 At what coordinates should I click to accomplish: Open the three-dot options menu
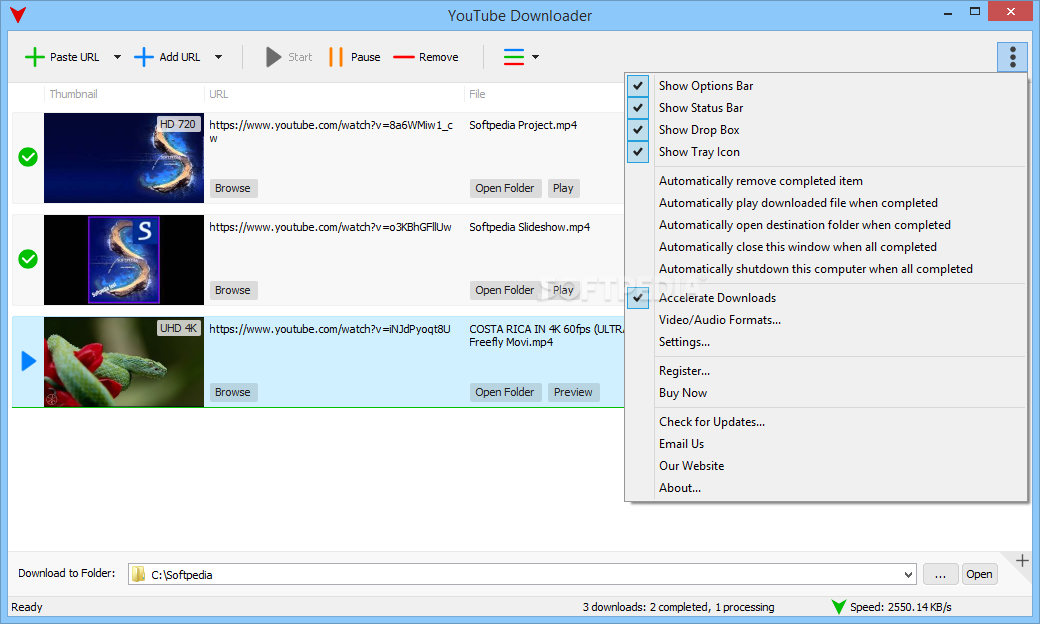1012,57
